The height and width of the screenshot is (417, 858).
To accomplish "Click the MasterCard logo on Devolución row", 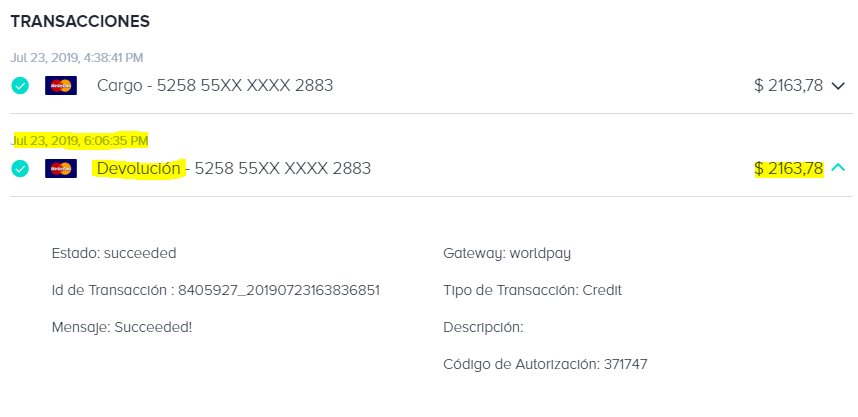I will [61, 168].
